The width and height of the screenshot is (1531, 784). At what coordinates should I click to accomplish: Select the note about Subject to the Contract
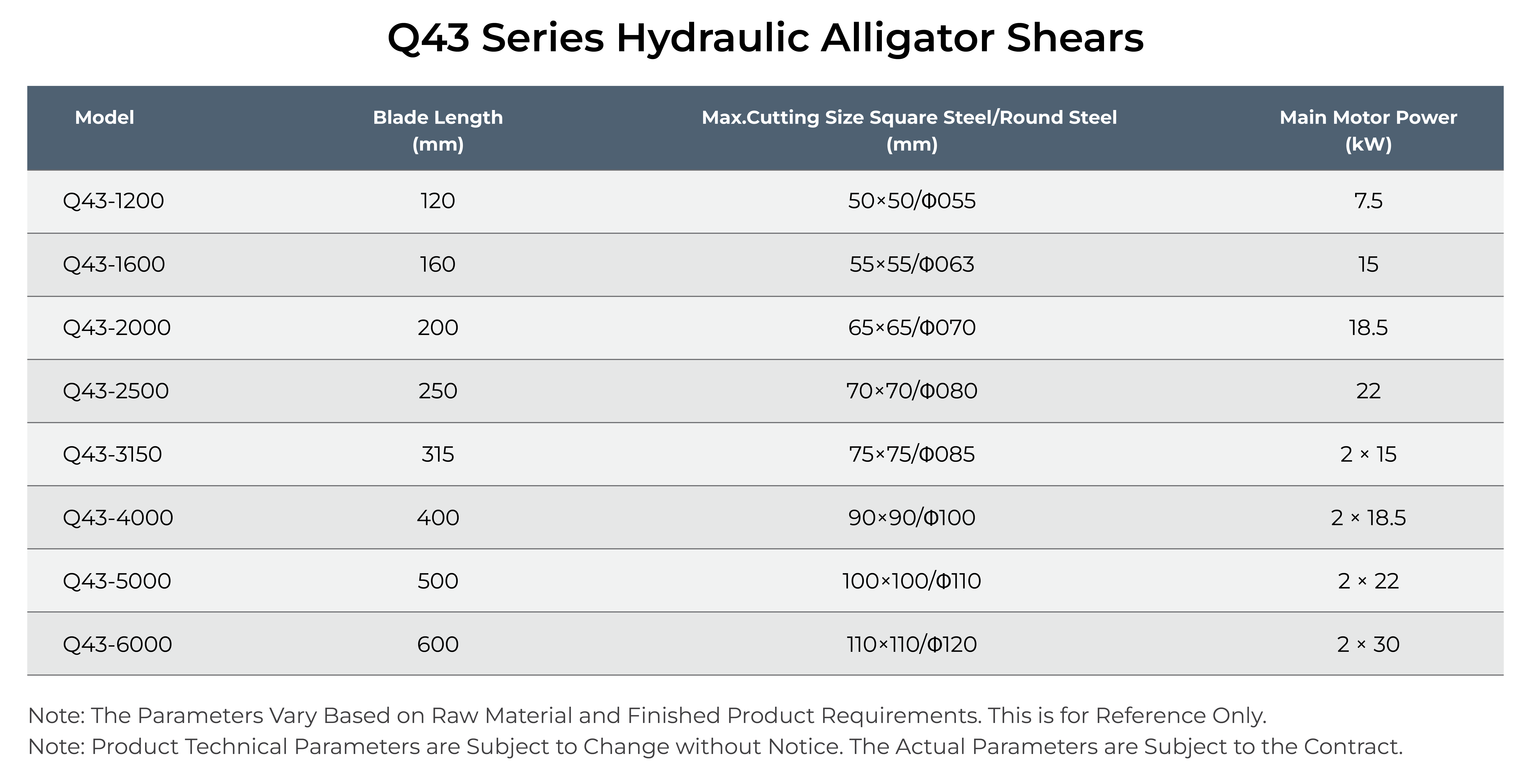[715, 747]
